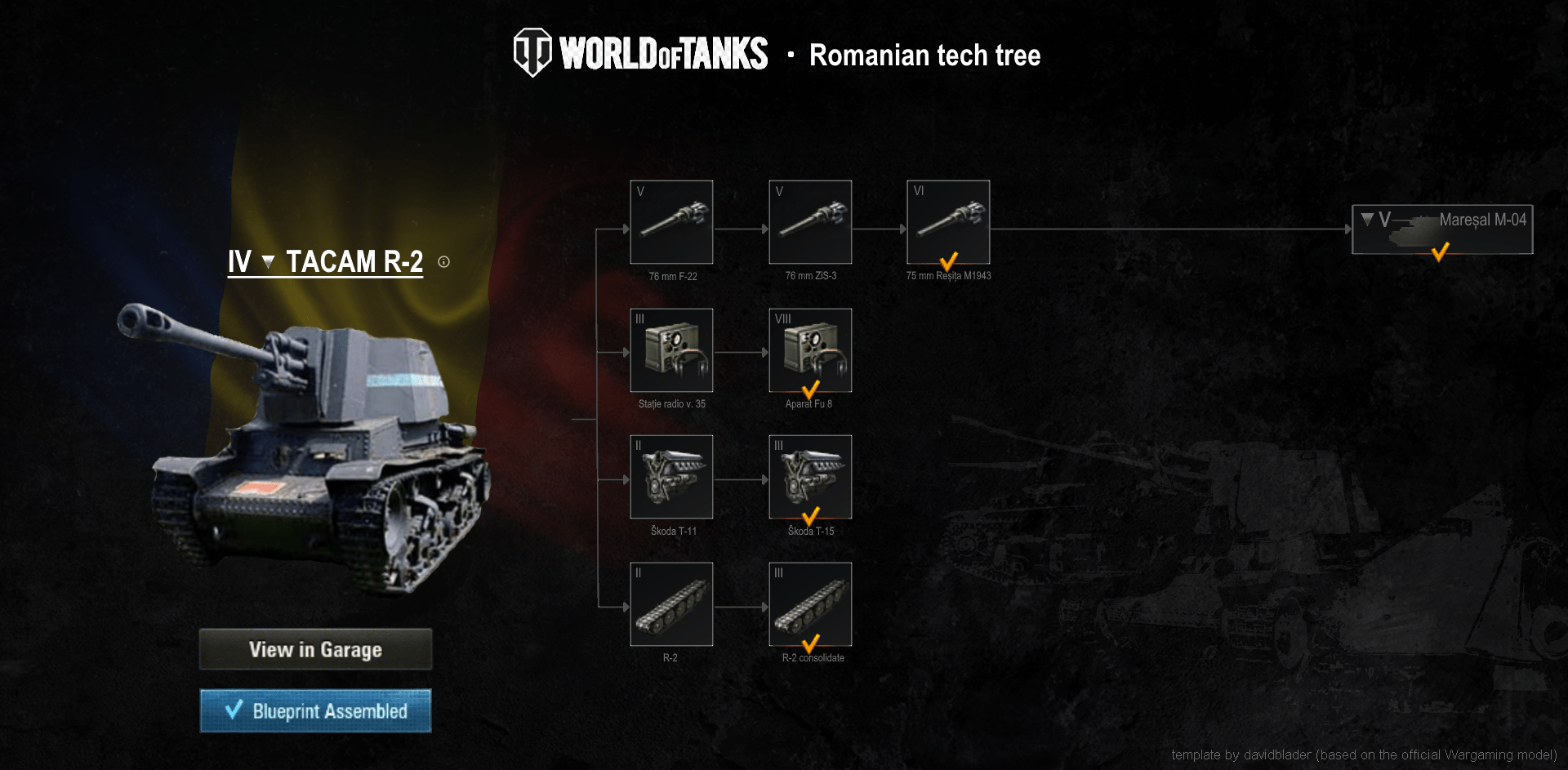This screenshot has width=1568, height=770.
Task: Select the 76 mm ZiS-3 gun module
Action: (810, 222)
